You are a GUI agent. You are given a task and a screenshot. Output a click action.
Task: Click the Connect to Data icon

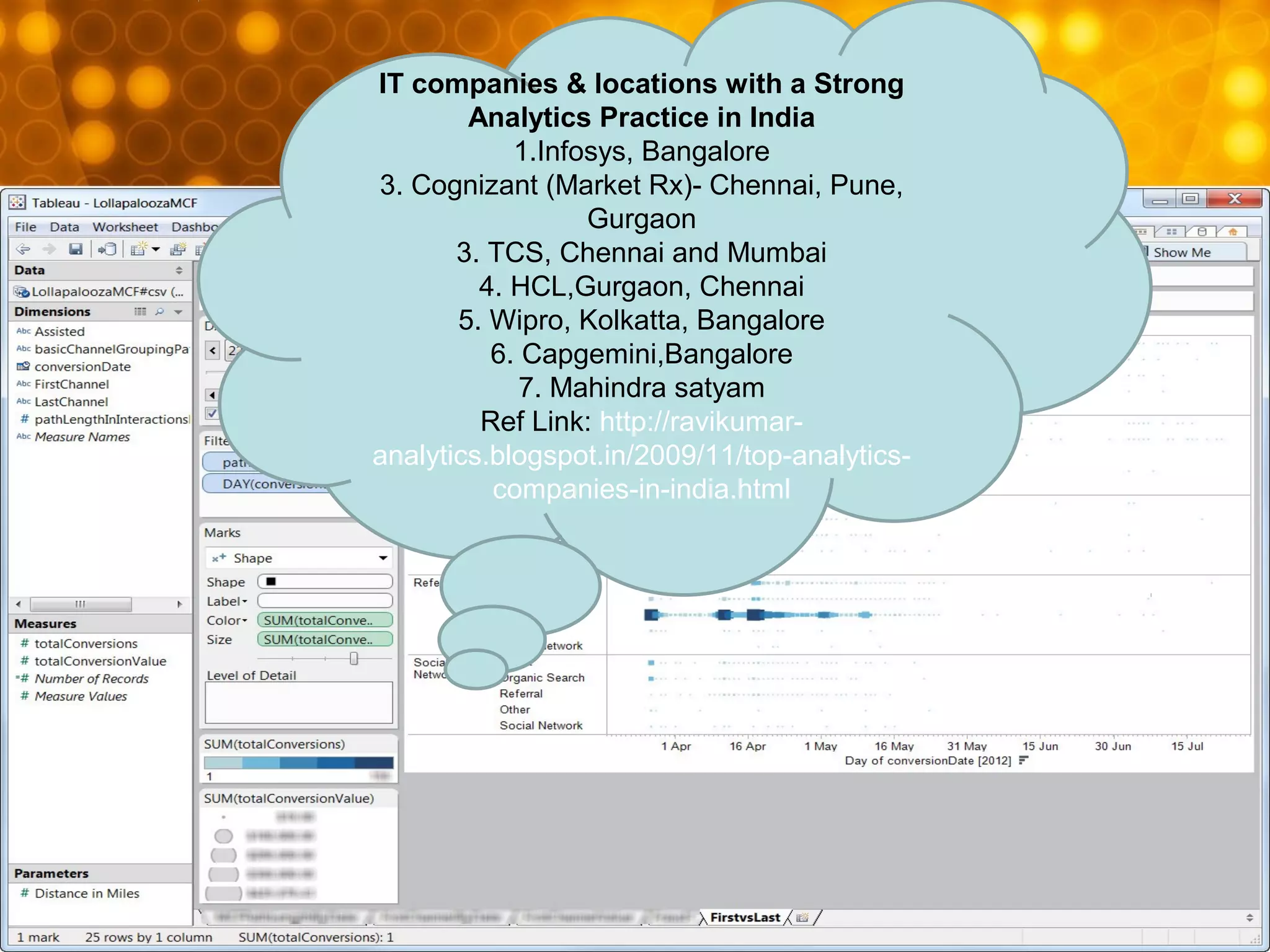click(107, 250)
